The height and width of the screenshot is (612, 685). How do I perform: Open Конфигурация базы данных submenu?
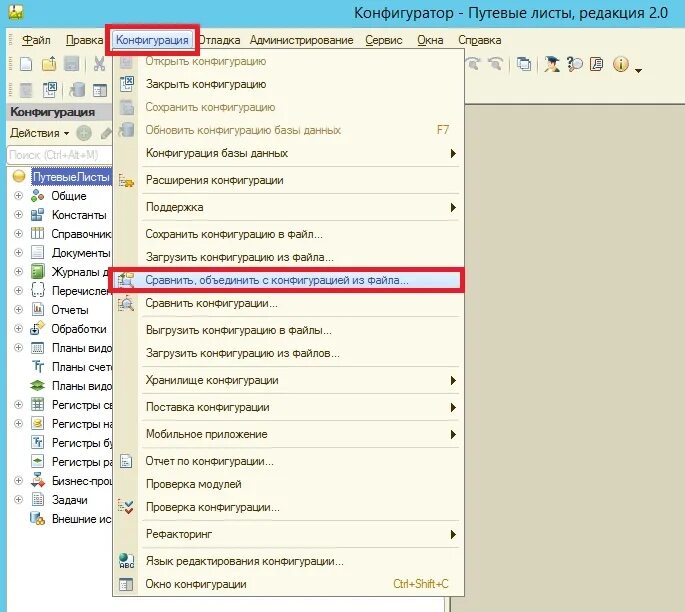pos(286,153)
